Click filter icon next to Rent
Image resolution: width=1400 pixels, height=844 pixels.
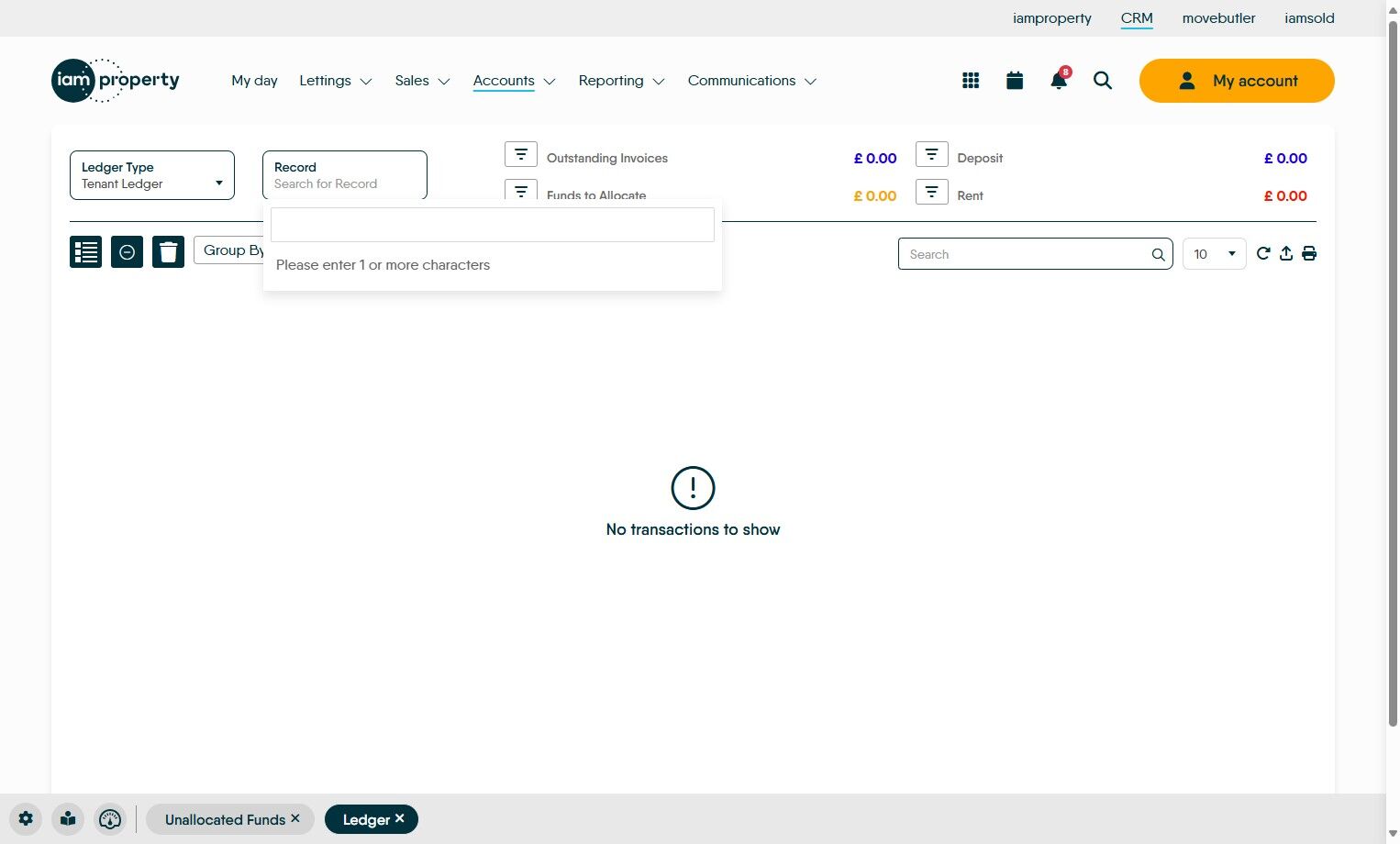[x=932, y=192]
